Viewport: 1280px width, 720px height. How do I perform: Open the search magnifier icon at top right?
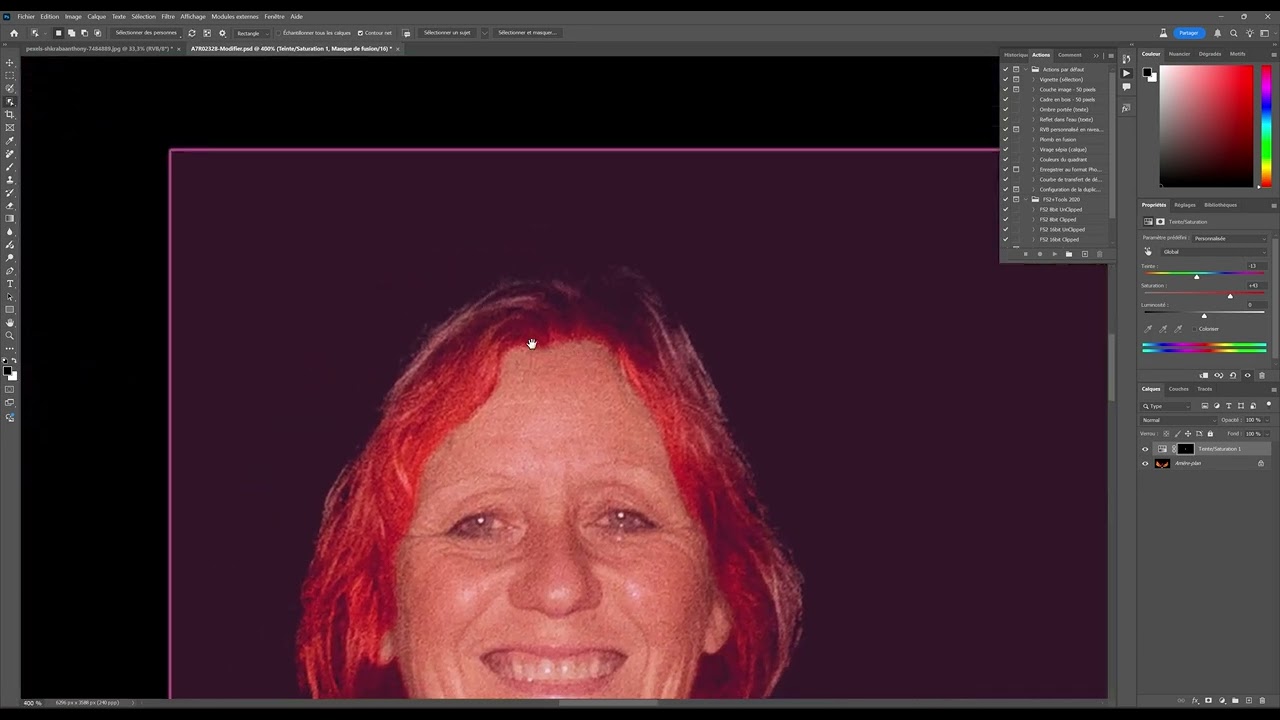(x=1234, y=33)
